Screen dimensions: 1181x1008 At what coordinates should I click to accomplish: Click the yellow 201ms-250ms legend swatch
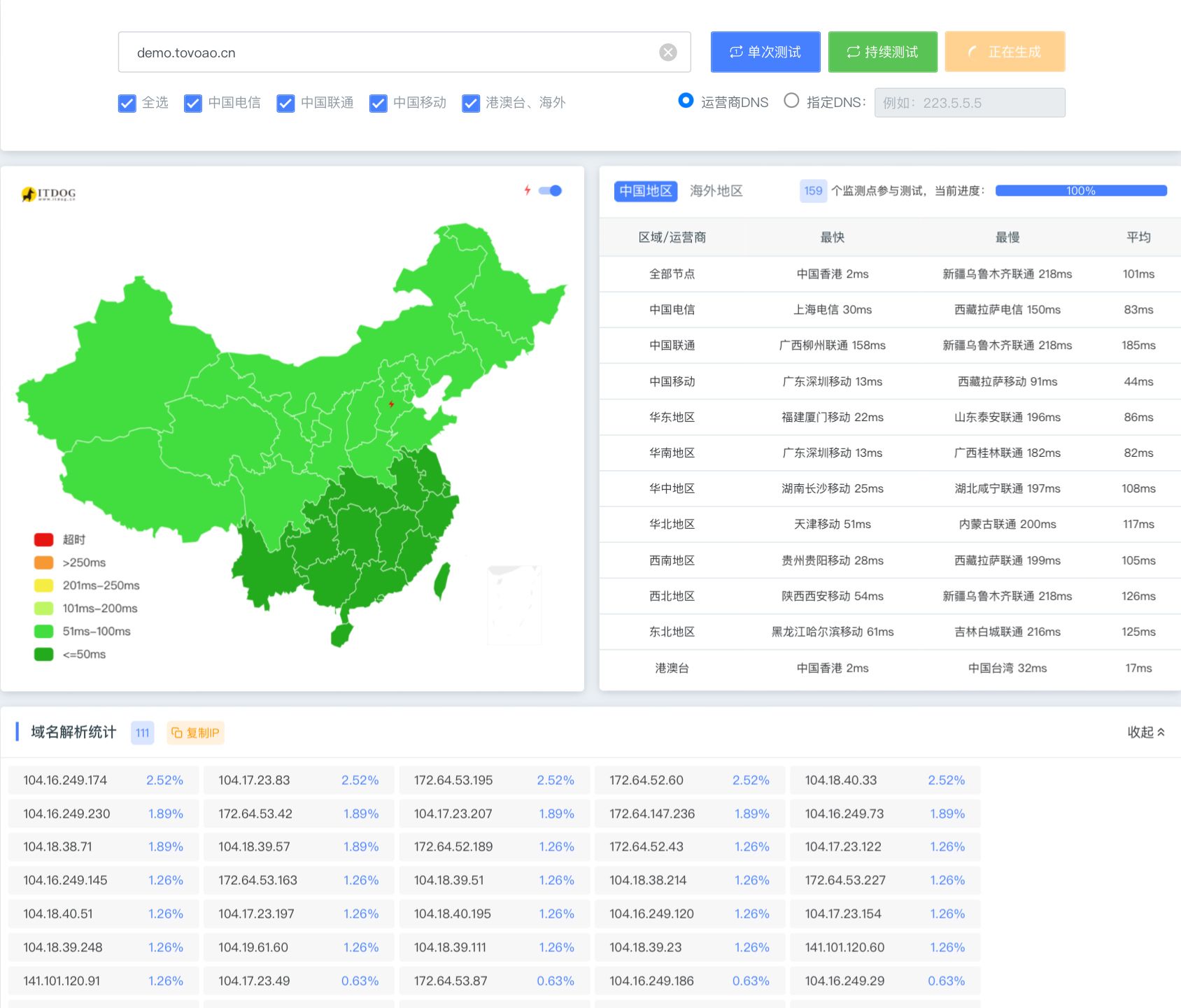tap(44, 585)
